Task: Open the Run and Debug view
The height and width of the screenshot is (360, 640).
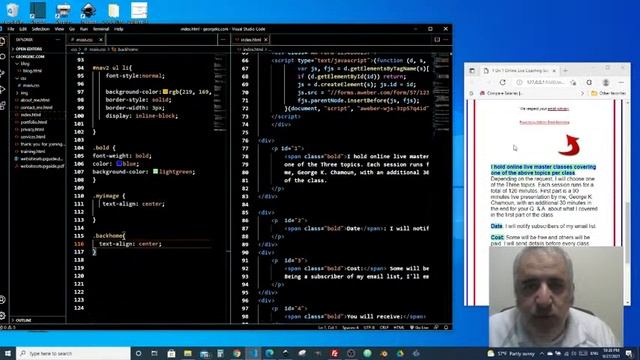Action: (x=2, y=89)
